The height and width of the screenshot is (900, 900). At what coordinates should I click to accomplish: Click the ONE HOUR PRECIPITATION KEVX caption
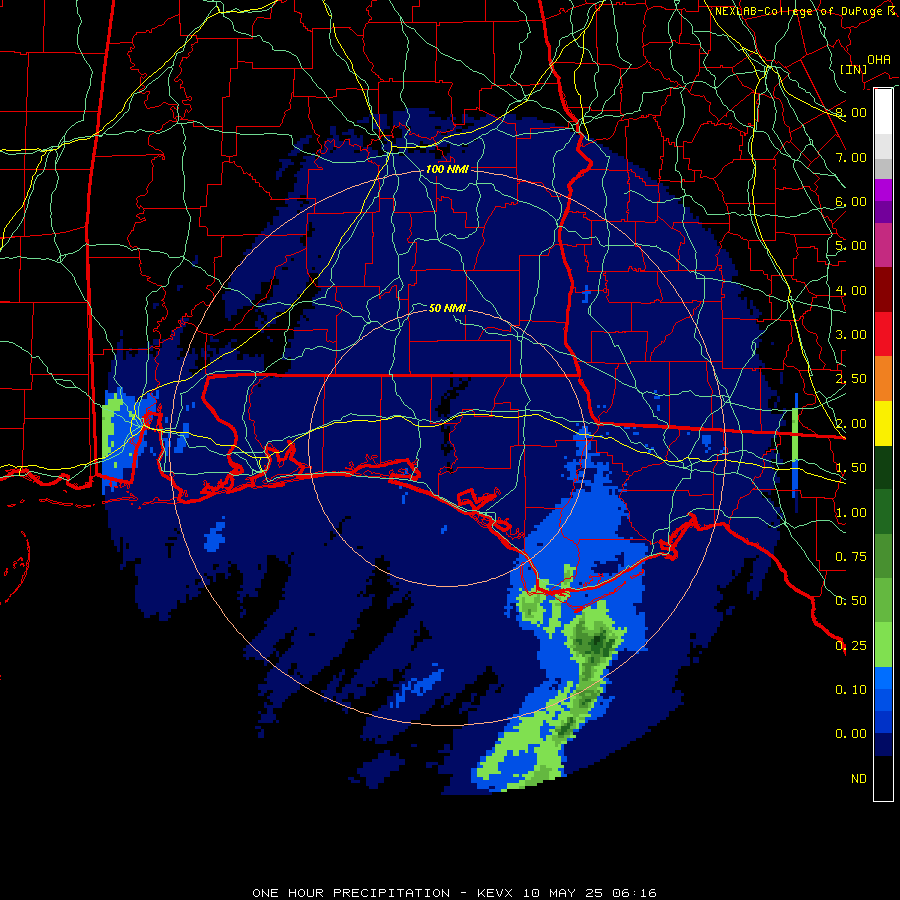point(454,893)
